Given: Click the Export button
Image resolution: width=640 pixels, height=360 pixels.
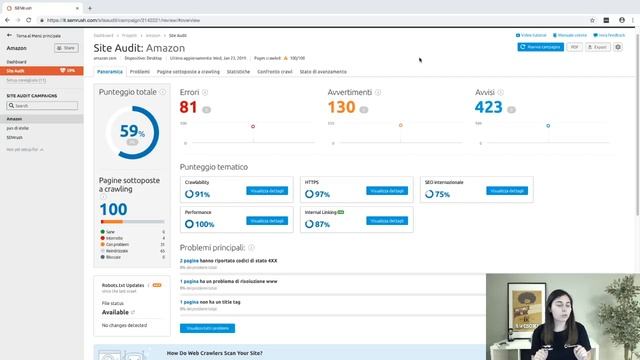Looking at the screenshot, I should (x=598, y=47).
